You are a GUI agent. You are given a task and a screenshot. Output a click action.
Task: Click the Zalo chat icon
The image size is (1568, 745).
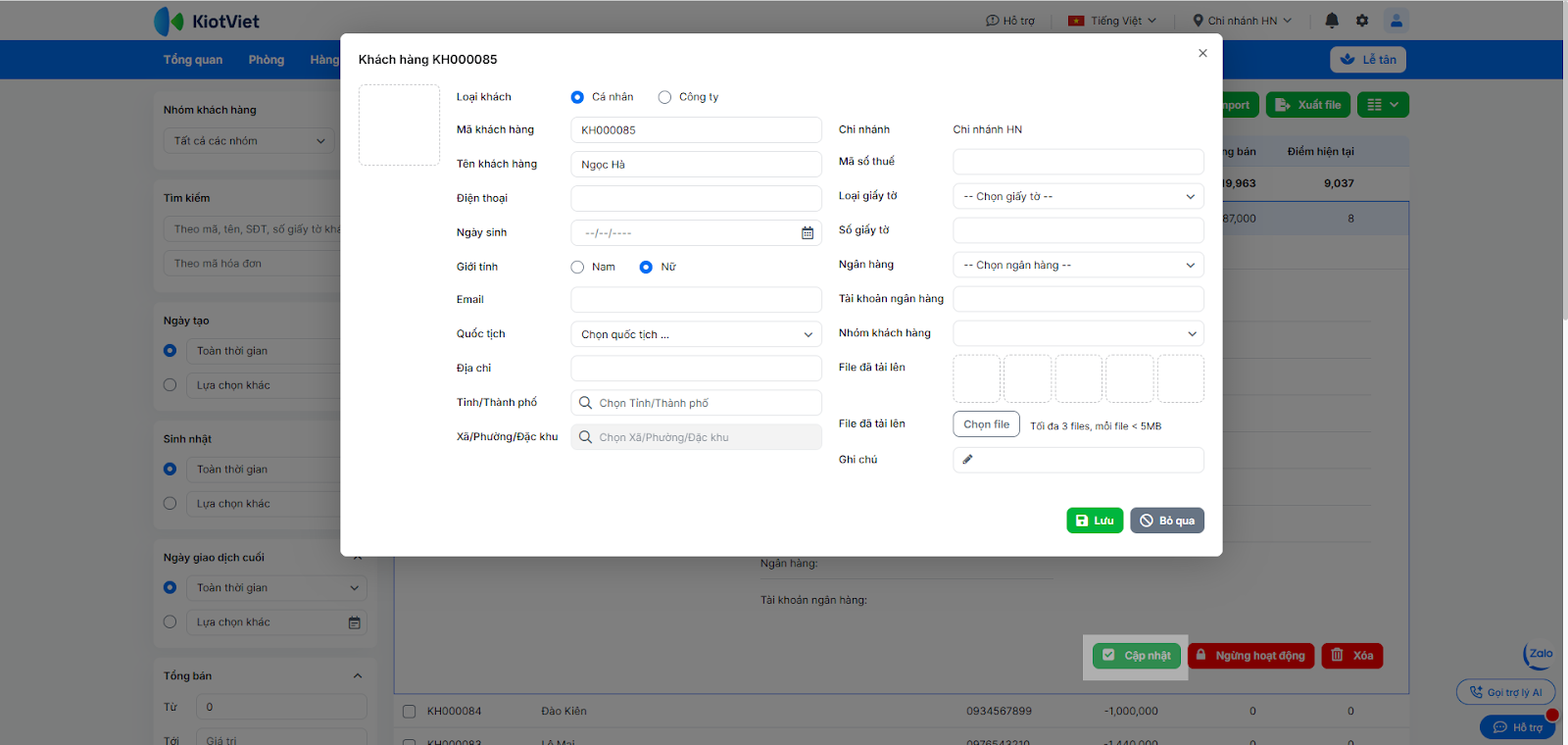[x=1540, y=655]
